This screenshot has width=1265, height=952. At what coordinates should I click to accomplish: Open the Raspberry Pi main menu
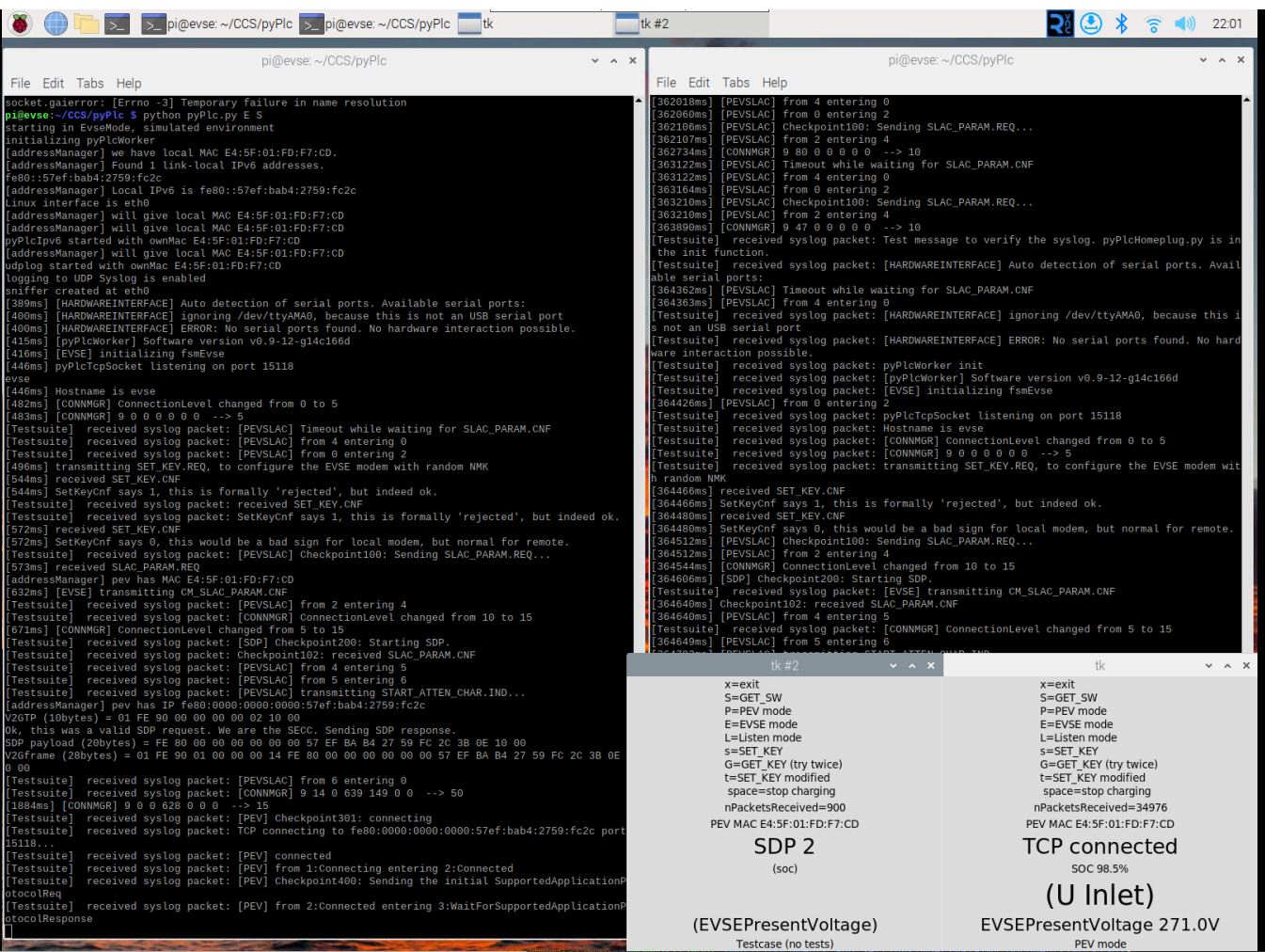pos(20,24)
